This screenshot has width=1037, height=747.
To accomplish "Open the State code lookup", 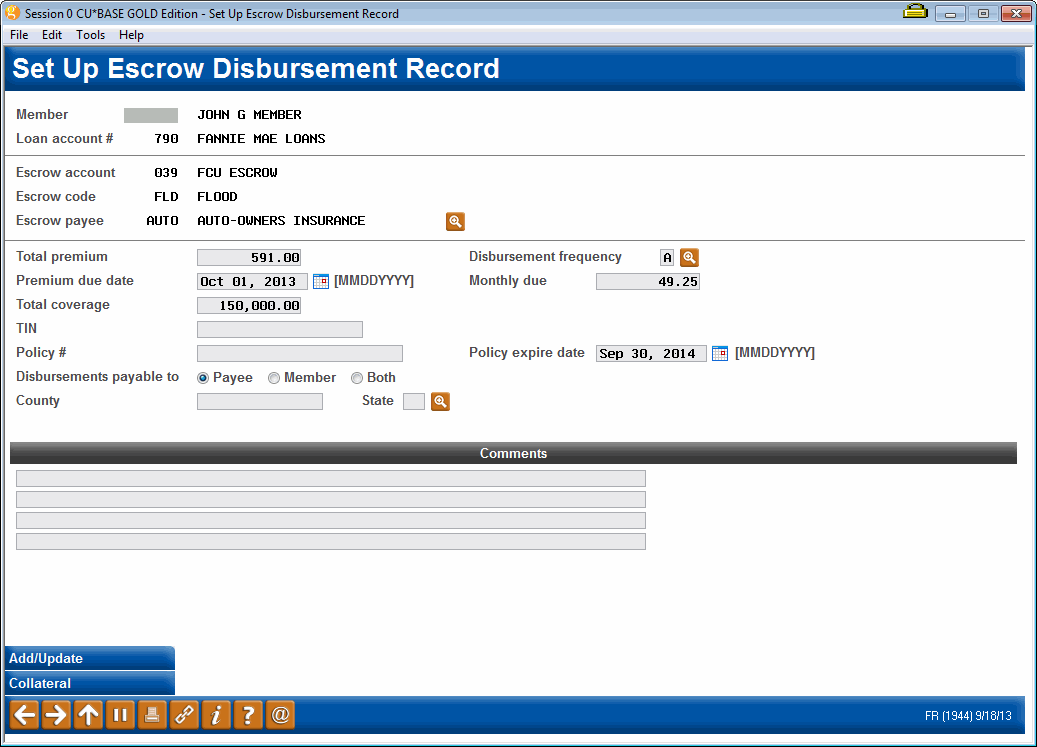I will click(440, 400).
